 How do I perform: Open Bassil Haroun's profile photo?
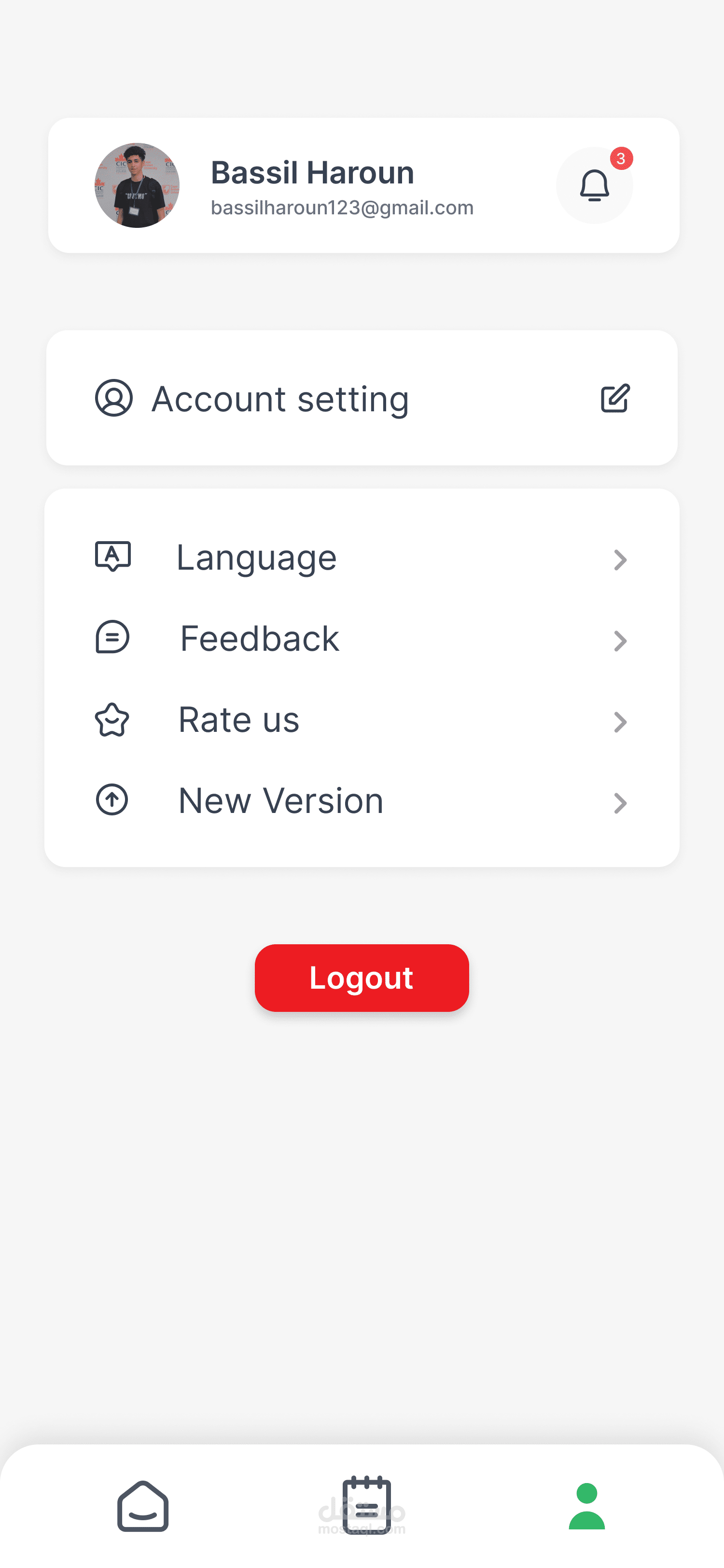click(x=137, y=186)
